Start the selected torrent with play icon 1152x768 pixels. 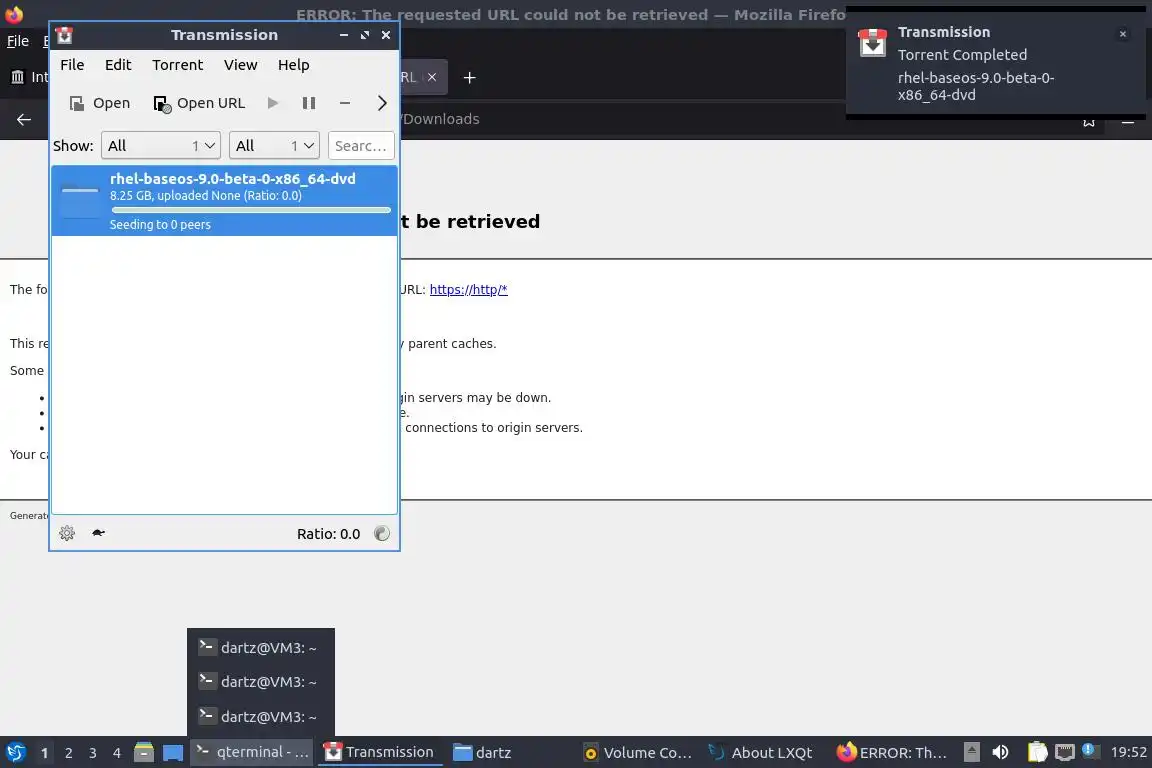click(x=273, y=103)
